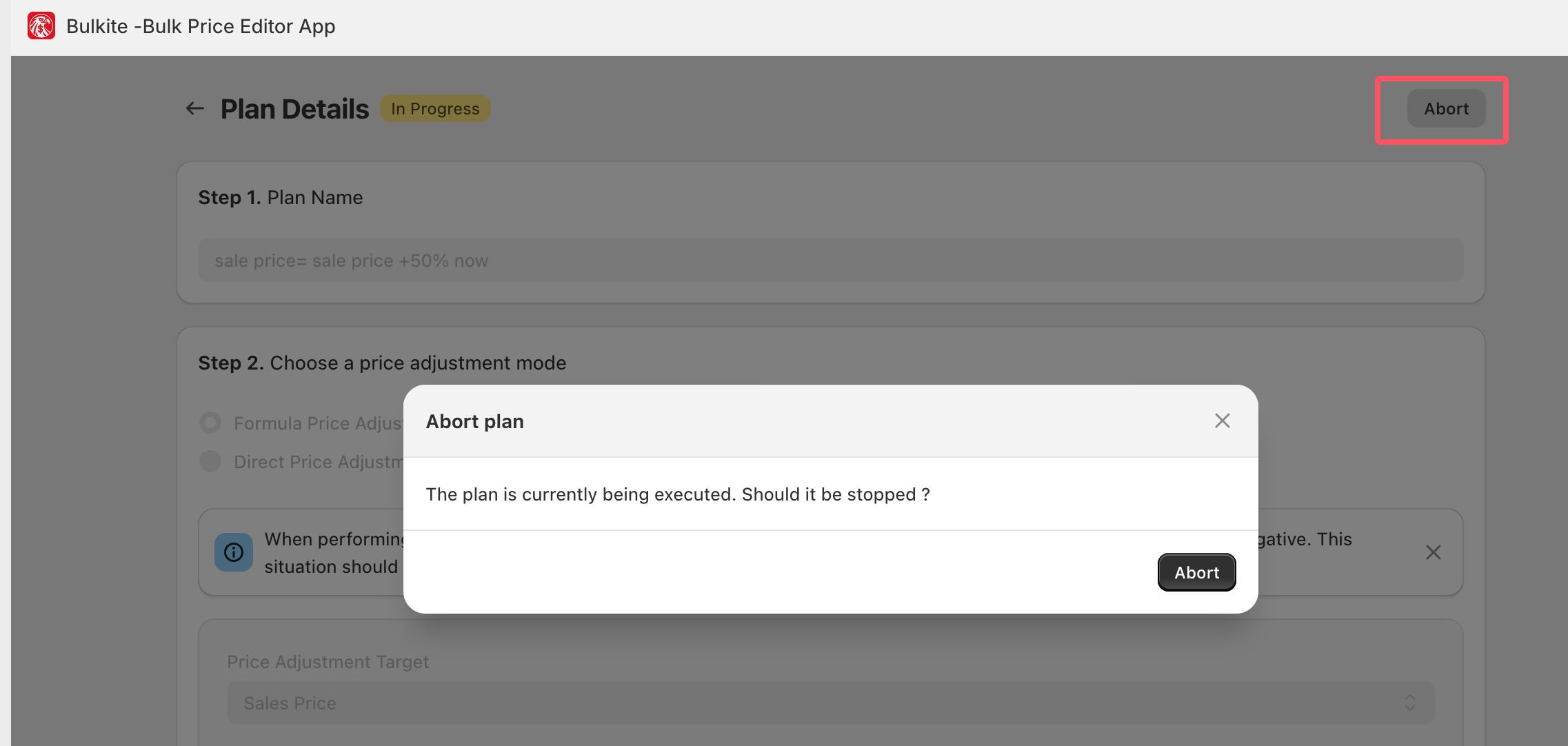This screenshot has width=1568, height=746.
Task: Click the Abort plan dialog title
Action: [x=475, y=421]
